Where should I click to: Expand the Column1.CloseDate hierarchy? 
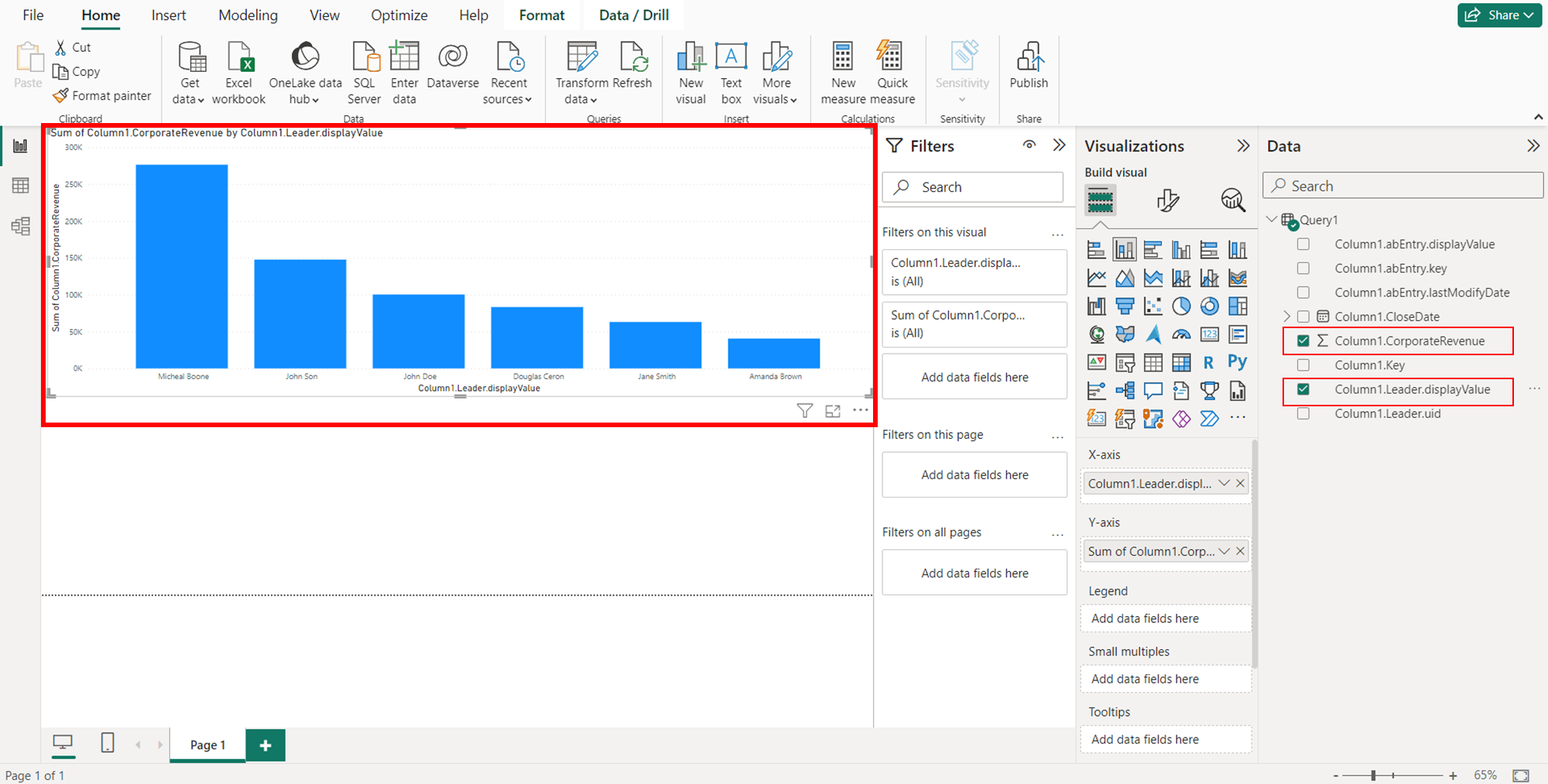tap(1286, 317)
